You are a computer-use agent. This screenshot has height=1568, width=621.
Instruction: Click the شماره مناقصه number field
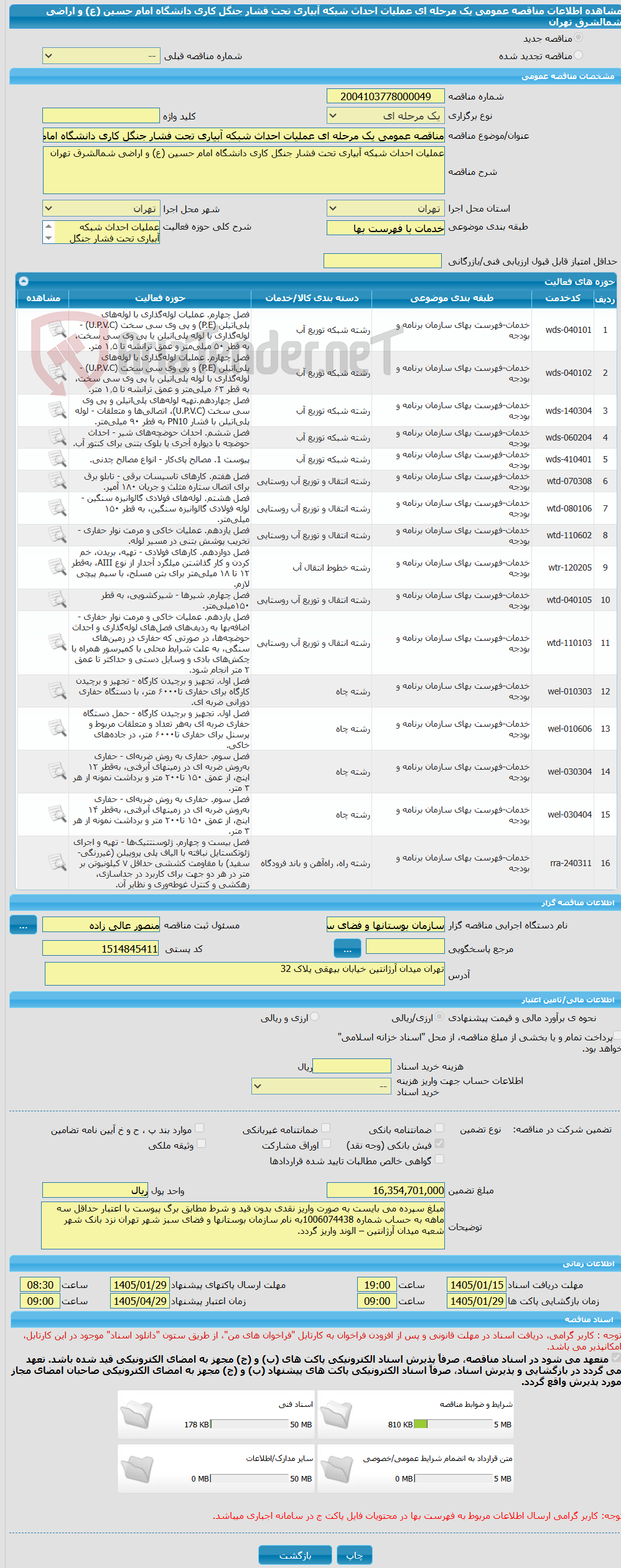(x=386, y=96)
